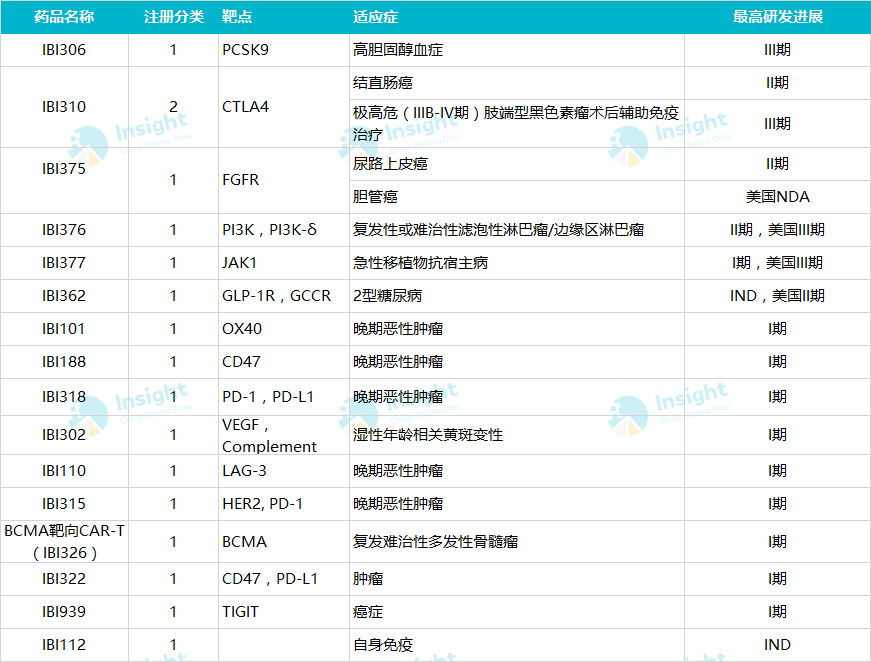The image size is (871, 662).
Task: Click the IBI322 drug name cell
Action: point(64,579)
